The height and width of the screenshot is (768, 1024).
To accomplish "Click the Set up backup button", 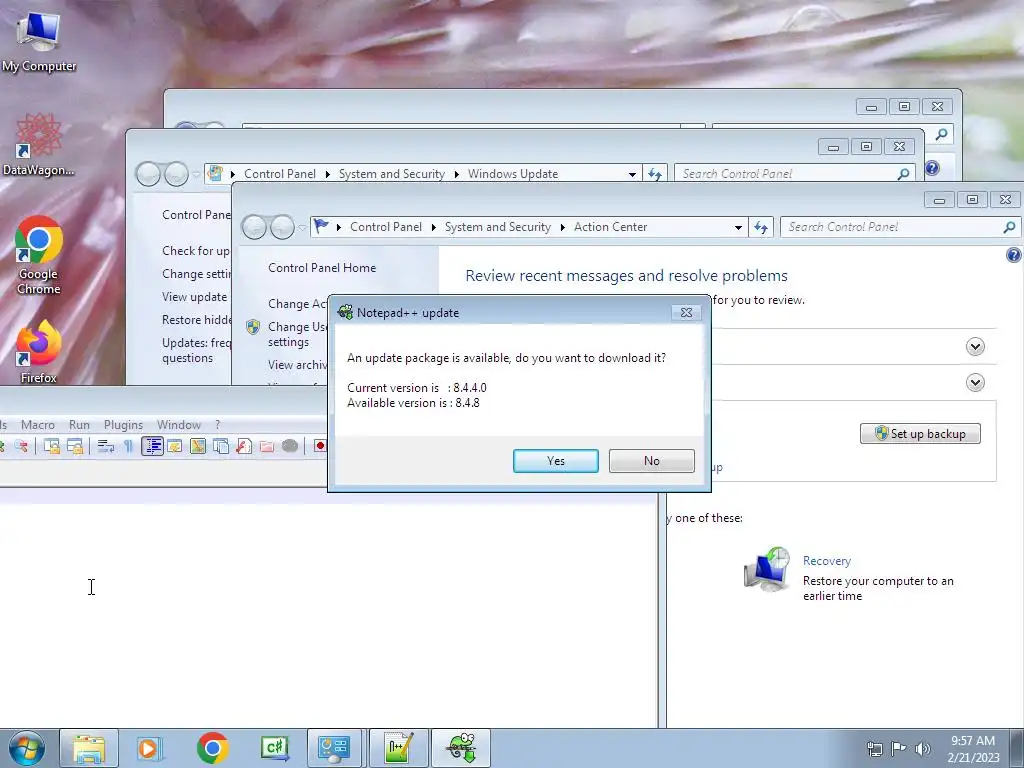I will pyautogui.click(x=920, y=434).
